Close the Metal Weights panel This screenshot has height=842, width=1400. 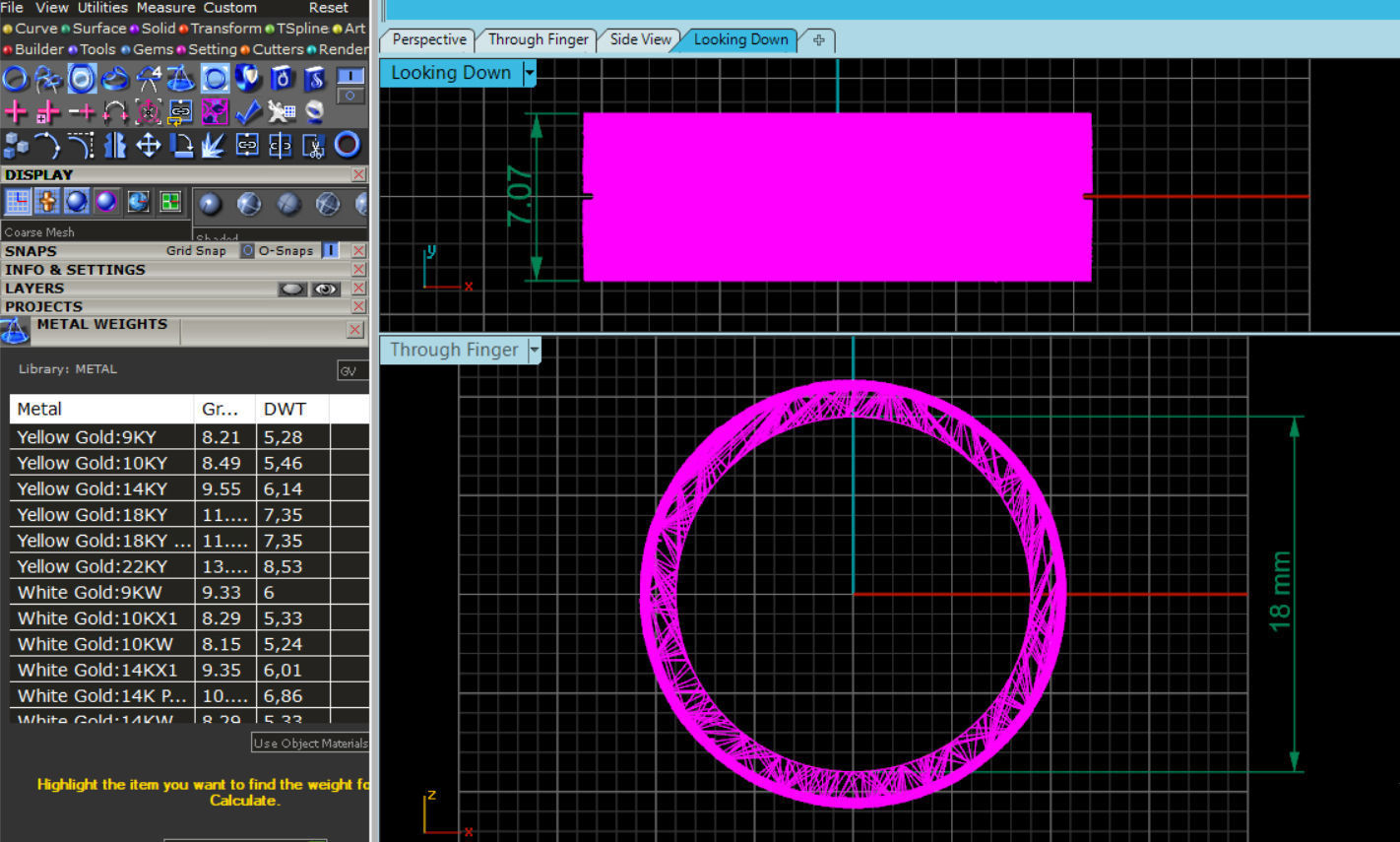point(355,330)
